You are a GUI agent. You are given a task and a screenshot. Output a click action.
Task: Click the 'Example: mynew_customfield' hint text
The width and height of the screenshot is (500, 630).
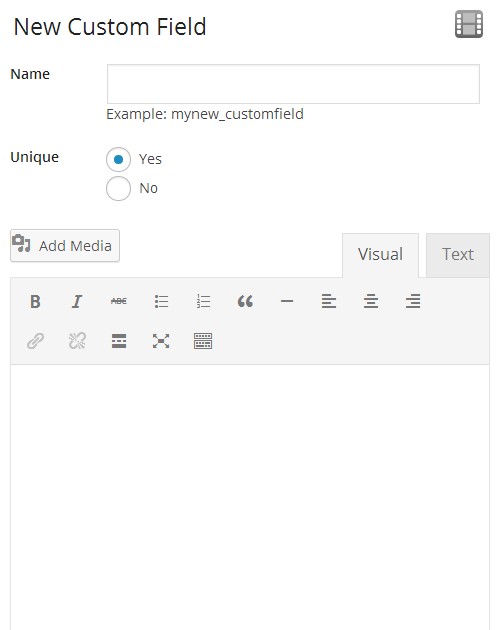[205, 115]
